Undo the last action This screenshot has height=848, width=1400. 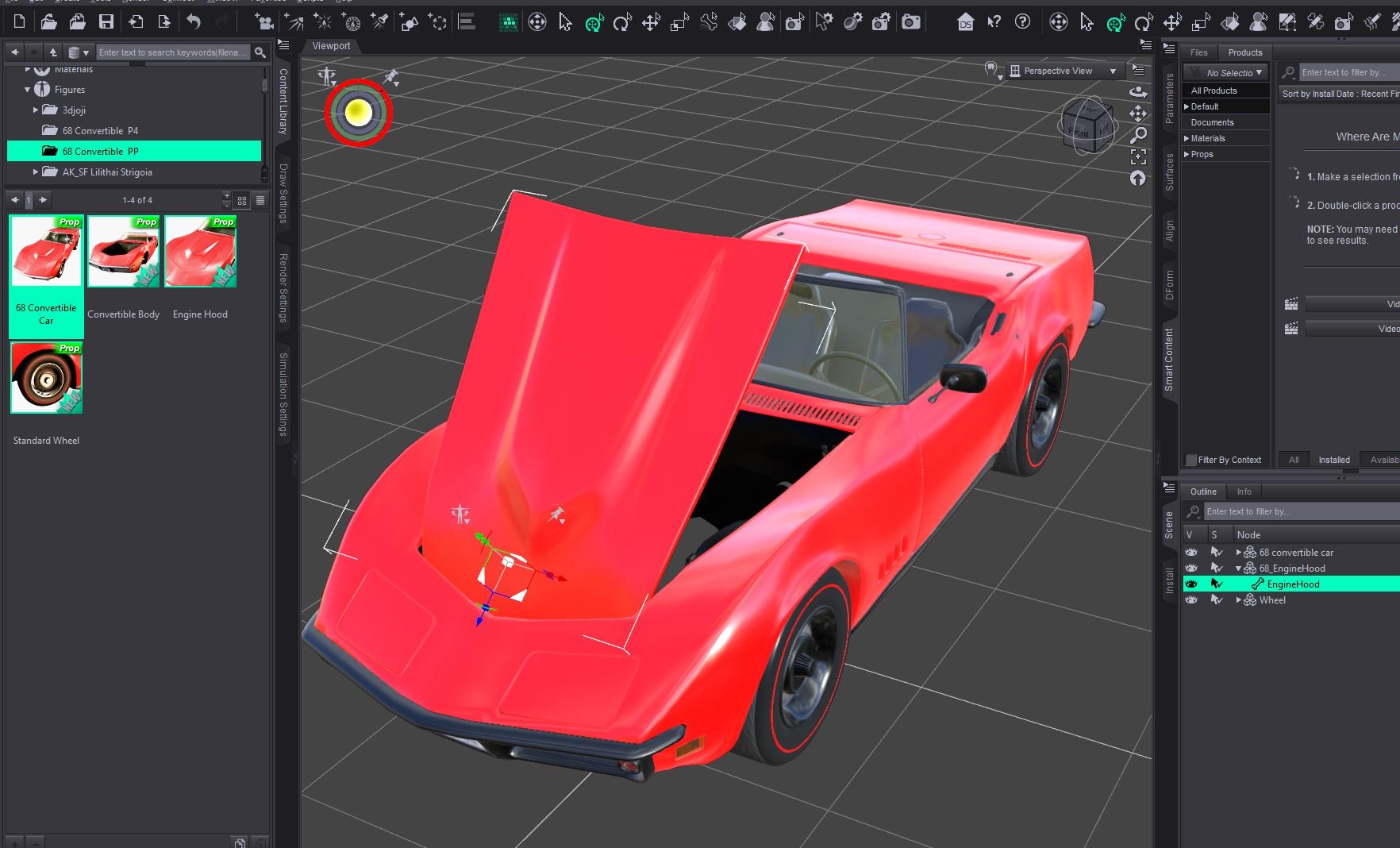pyautogui.click(x=194, y=21)
